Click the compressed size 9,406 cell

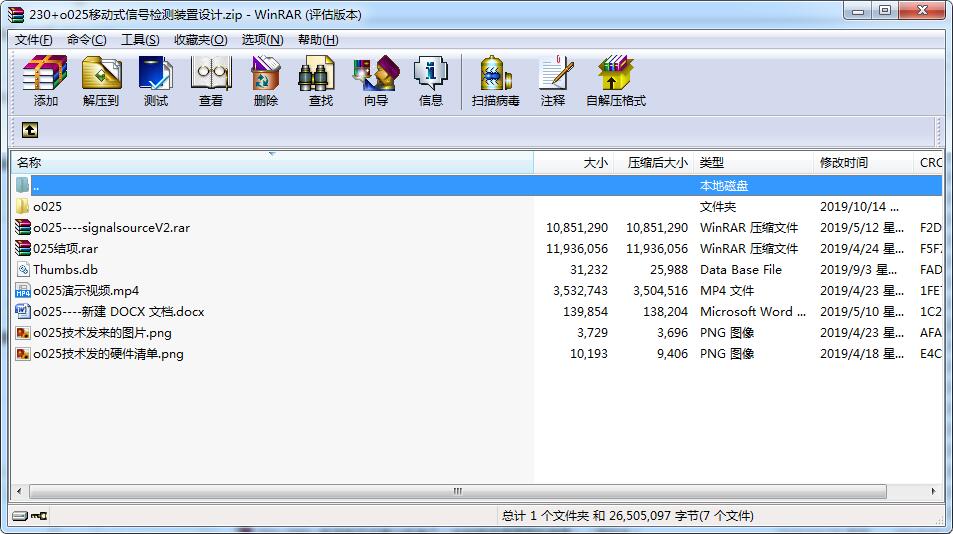[x=672, y=354]
